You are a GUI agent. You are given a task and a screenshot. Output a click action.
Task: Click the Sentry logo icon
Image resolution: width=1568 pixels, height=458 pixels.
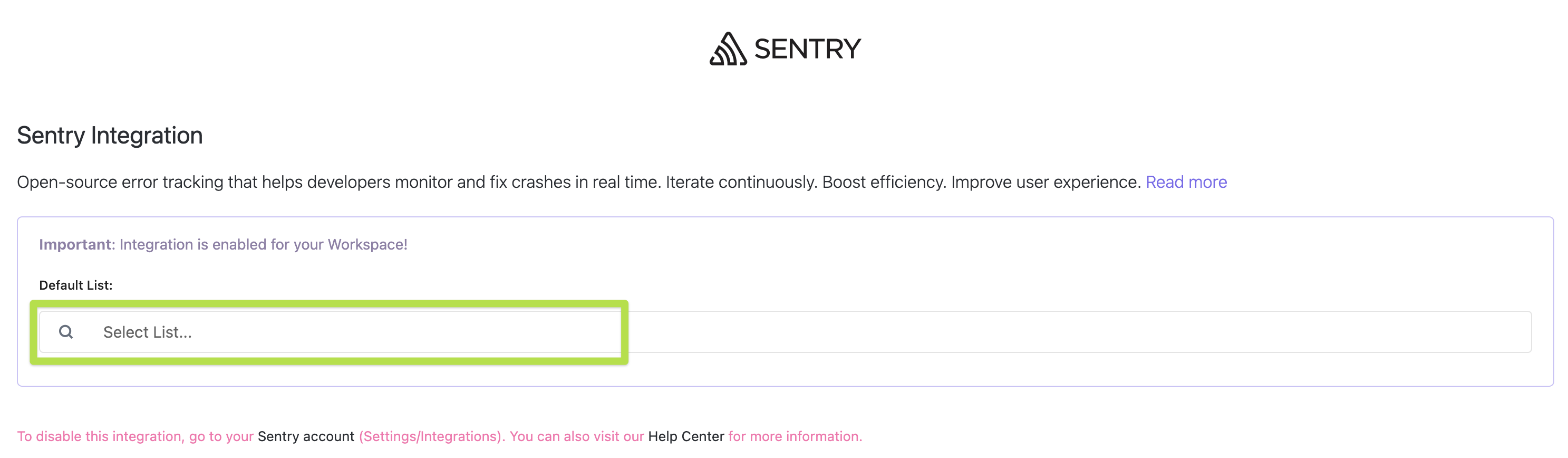(728, 49)
